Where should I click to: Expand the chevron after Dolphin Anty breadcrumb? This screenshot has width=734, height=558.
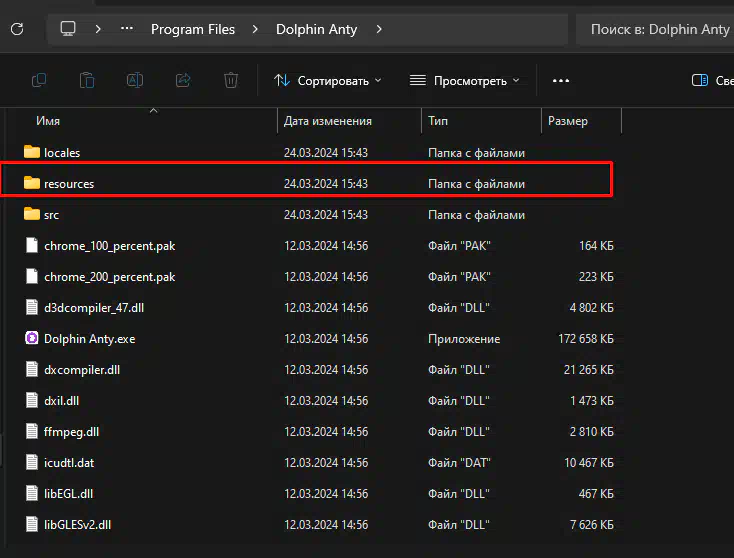(x=379, y=29)
